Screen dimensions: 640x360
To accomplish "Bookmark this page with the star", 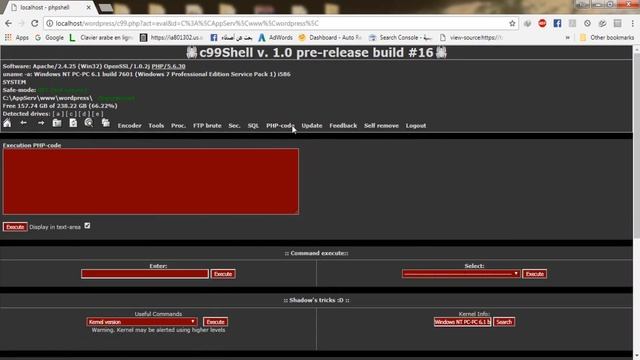I will click(512, 23).
